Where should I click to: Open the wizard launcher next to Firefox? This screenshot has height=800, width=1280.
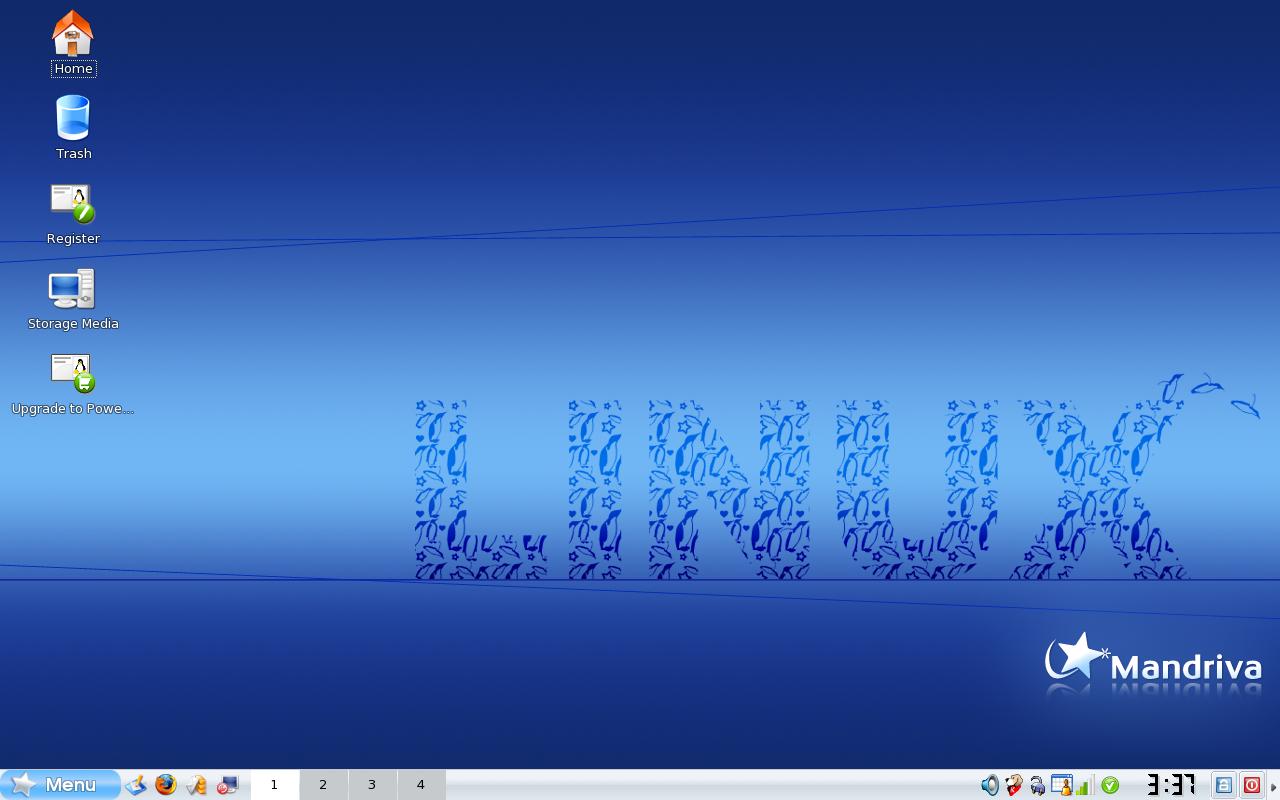(x=197, y=785)
